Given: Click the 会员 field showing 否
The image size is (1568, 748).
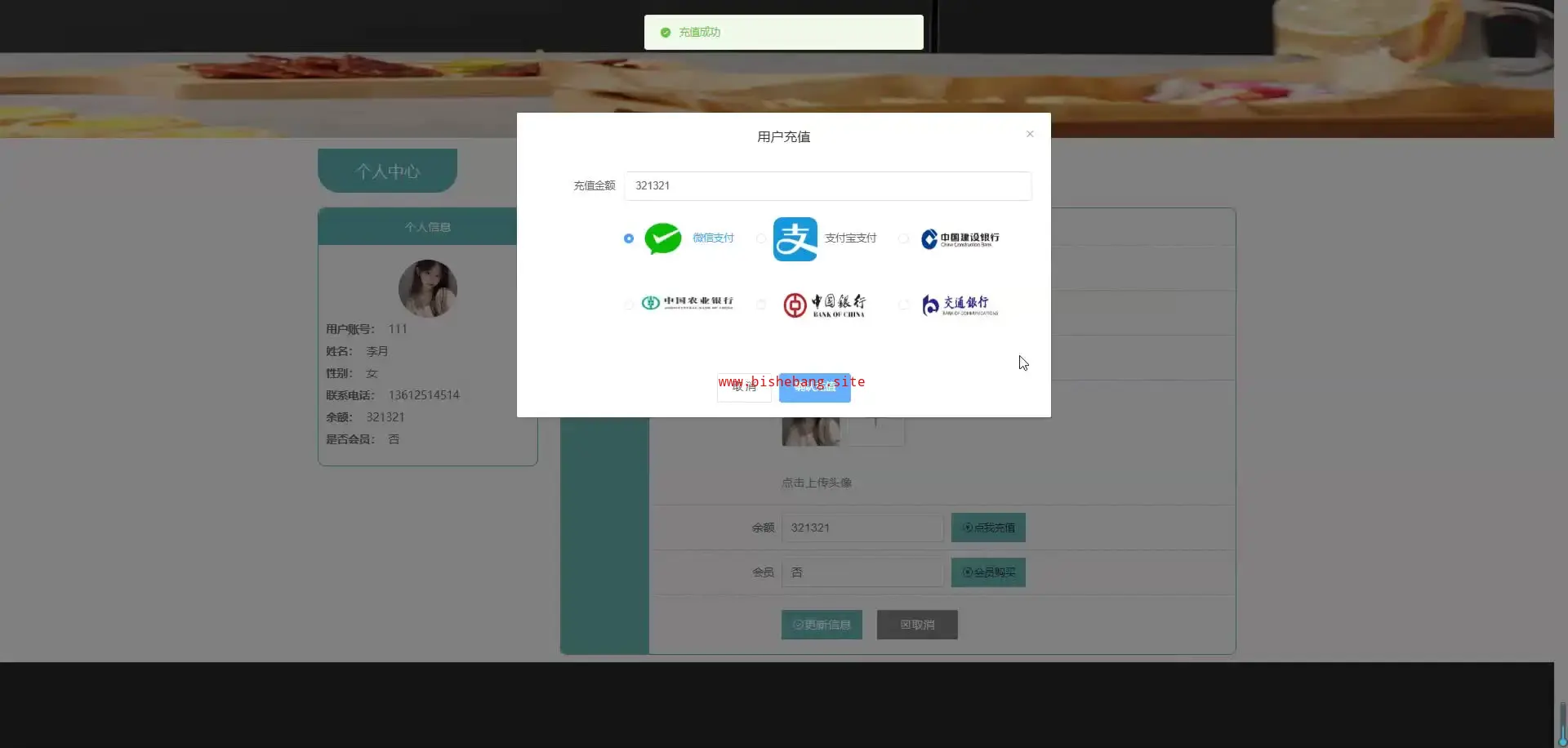Looking at the screenshot, I should [x=862, y=573].
